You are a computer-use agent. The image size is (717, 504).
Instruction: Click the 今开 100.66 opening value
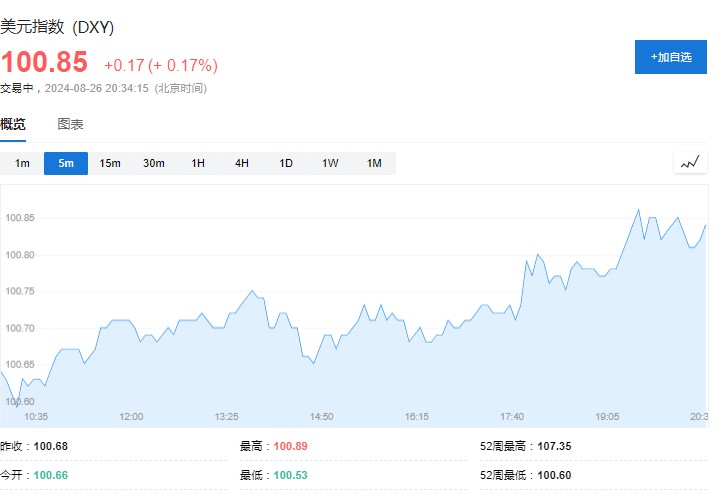click(50, 474)
